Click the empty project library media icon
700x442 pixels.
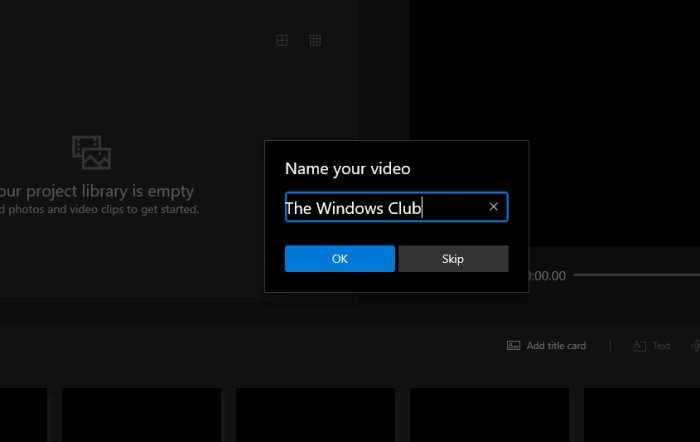coord(92,153)
